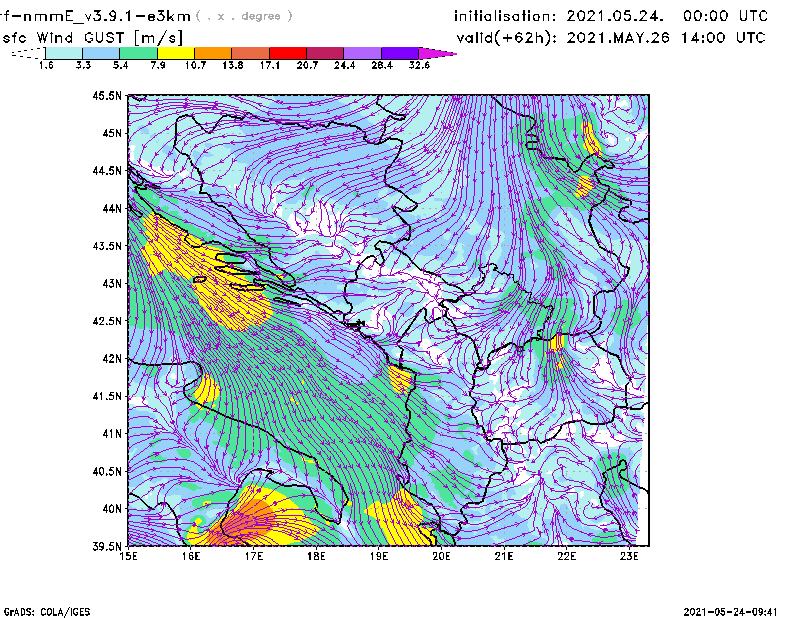Image resolution: width=800 pixels, height=618 pixels.
Task: Click the 'valid(+62h):' label
Action: pyautogui.click(x=507, y=38)
